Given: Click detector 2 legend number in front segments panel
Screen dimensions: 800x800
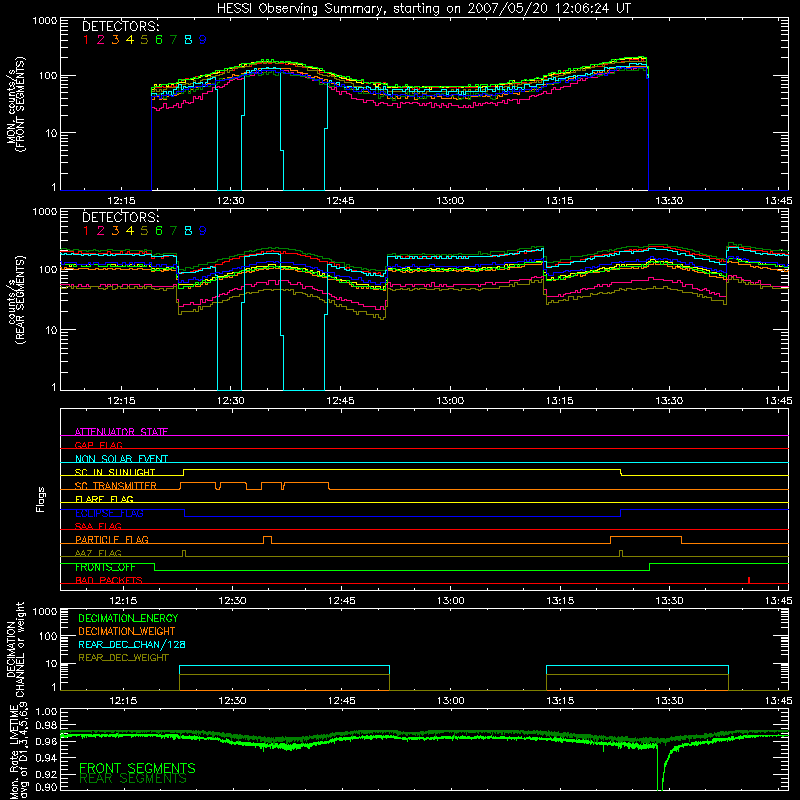Looking at the screenshot, I should coord(101,40).
